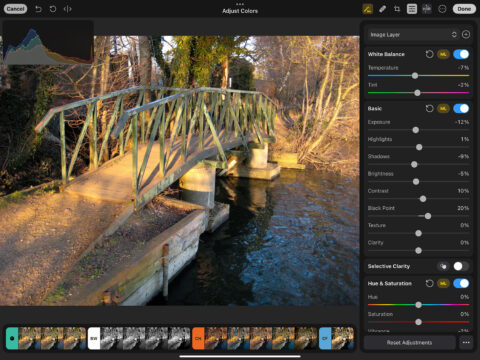Open the Selective Clarity brush icon
The width and height of the screenshot is (480, 360).
click(443, 266)
